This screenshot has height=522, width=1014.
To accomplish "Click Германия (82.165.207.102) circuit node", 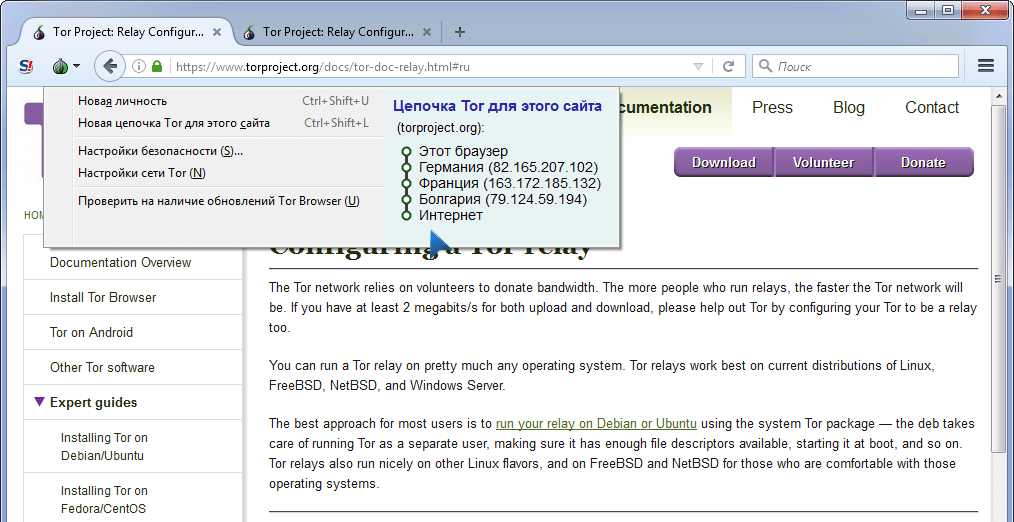I will [x=508, y=168].
